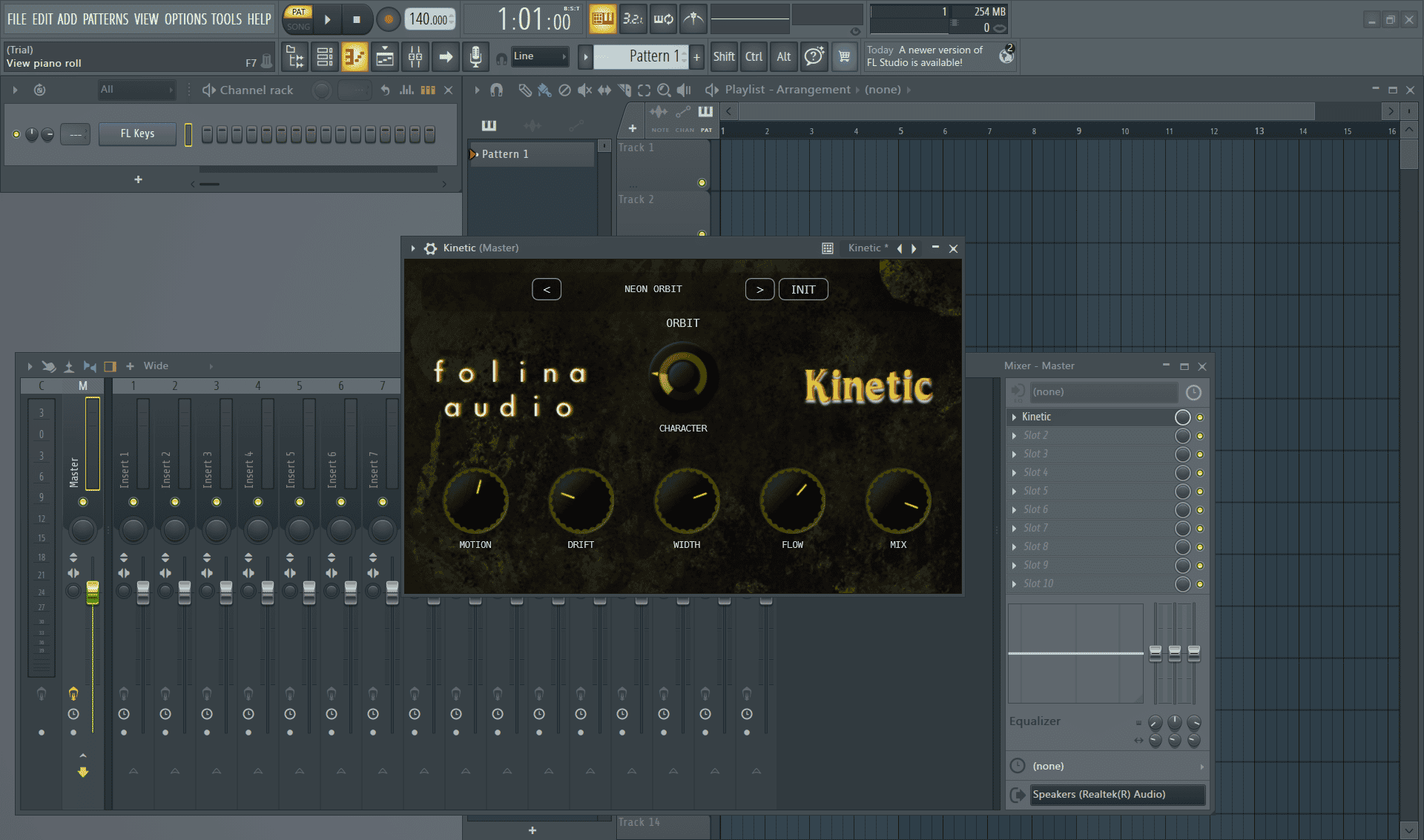Select the Zoom tool in Playlist
Image resolution: width=1424 pixels, height=840 pixels.
[x=664, y=90]
